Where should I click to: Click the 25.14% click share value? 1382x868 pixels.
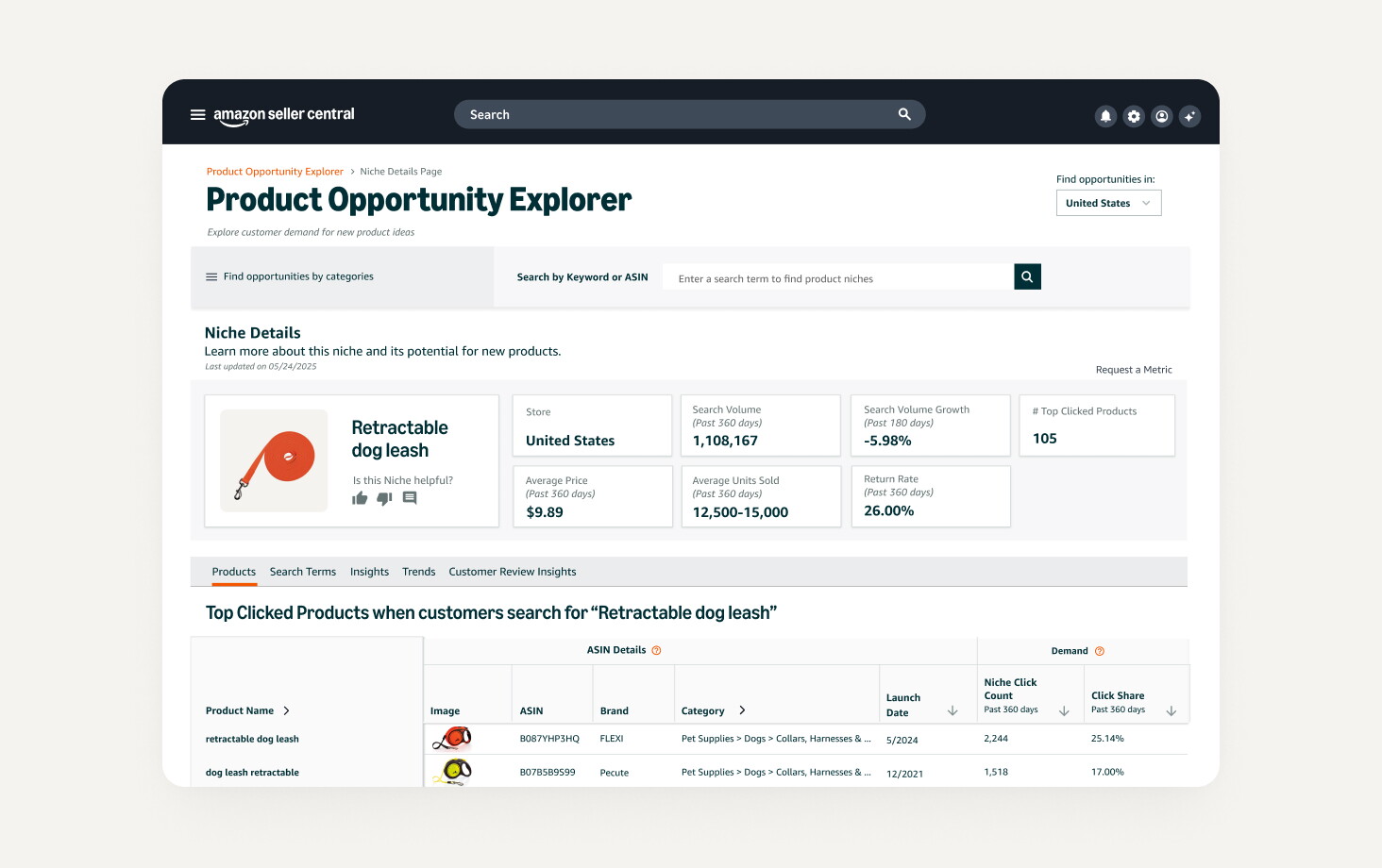[1107, 739]
